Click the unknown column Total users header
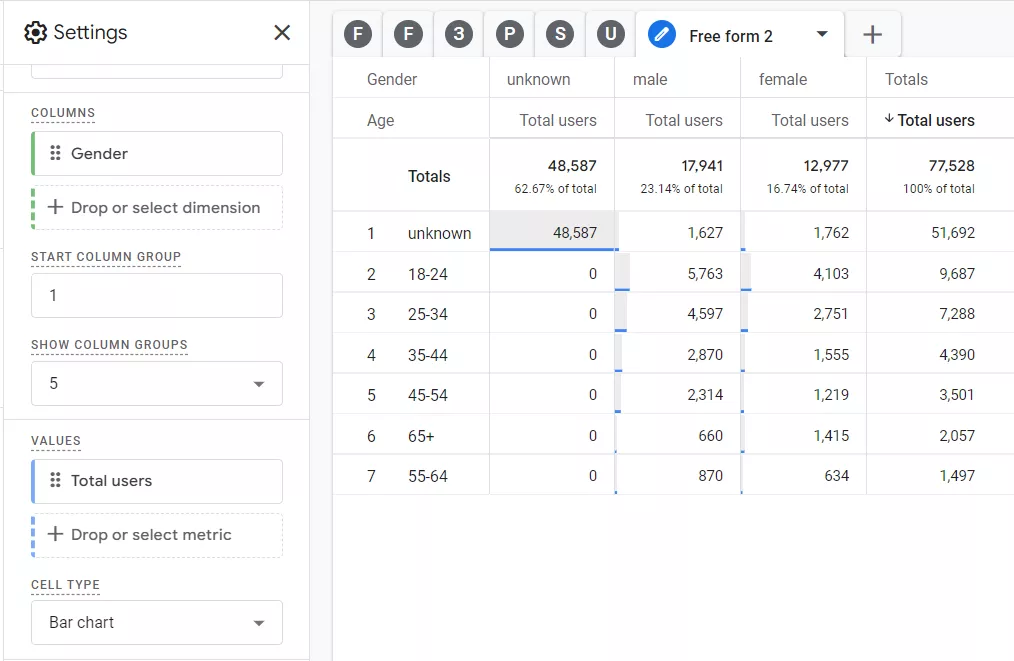The image size is (1014, 661). point(558,120)
